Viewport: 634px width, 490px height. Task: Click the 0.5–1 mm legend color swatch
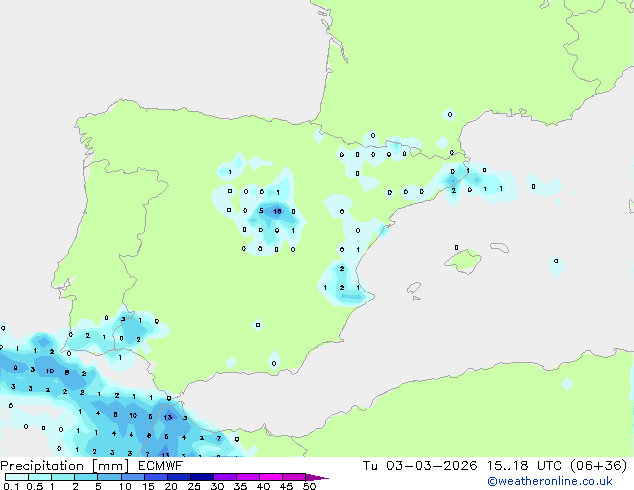coord(40,477)
